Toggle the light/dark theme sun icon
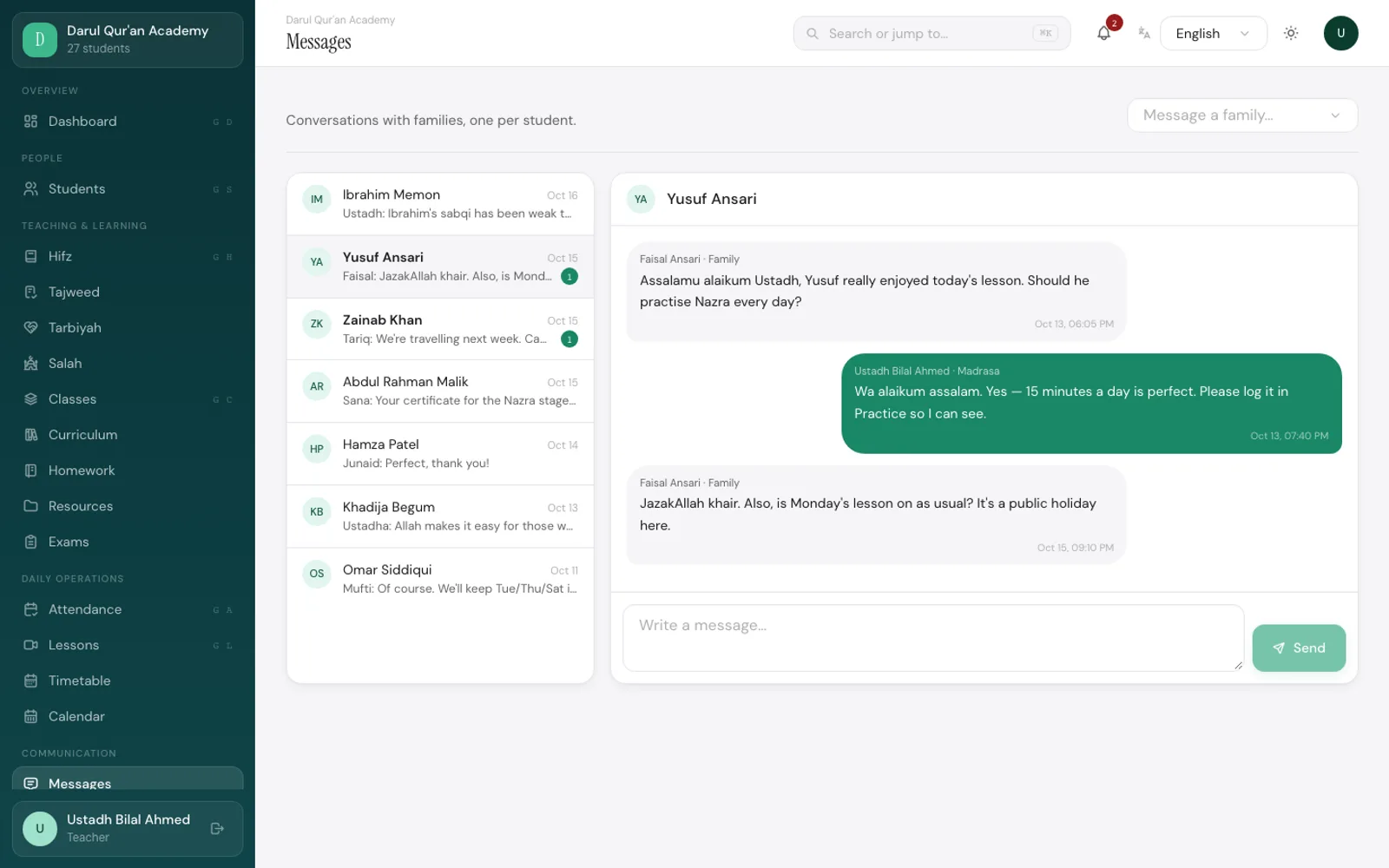 1291,33
